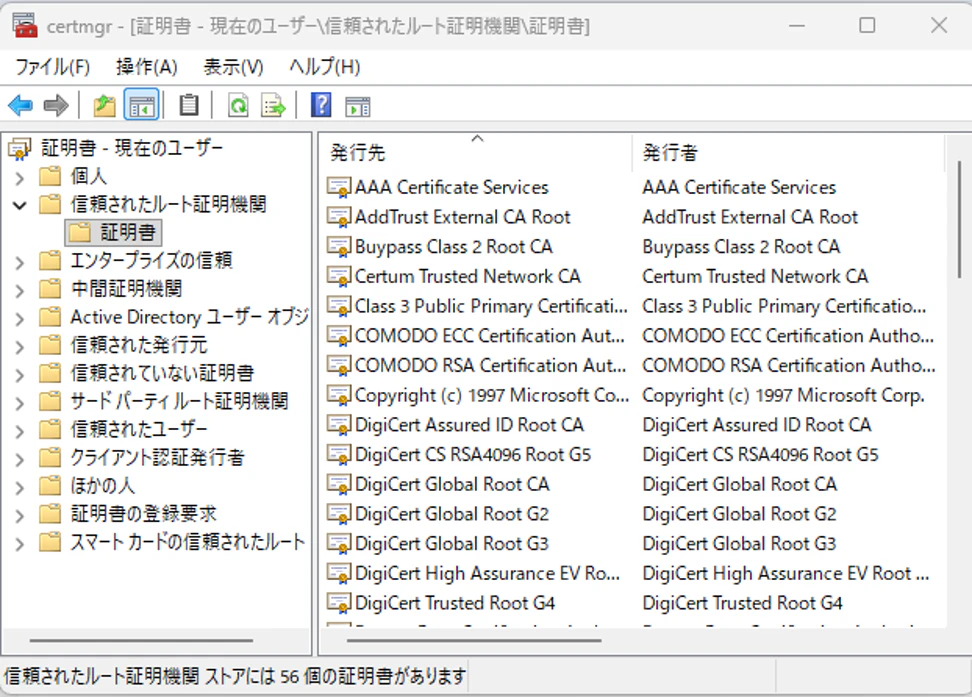Expand the 個人 tree node
Image resolution: width=972 pixels, height=697 pixels.
pos(19,179)
